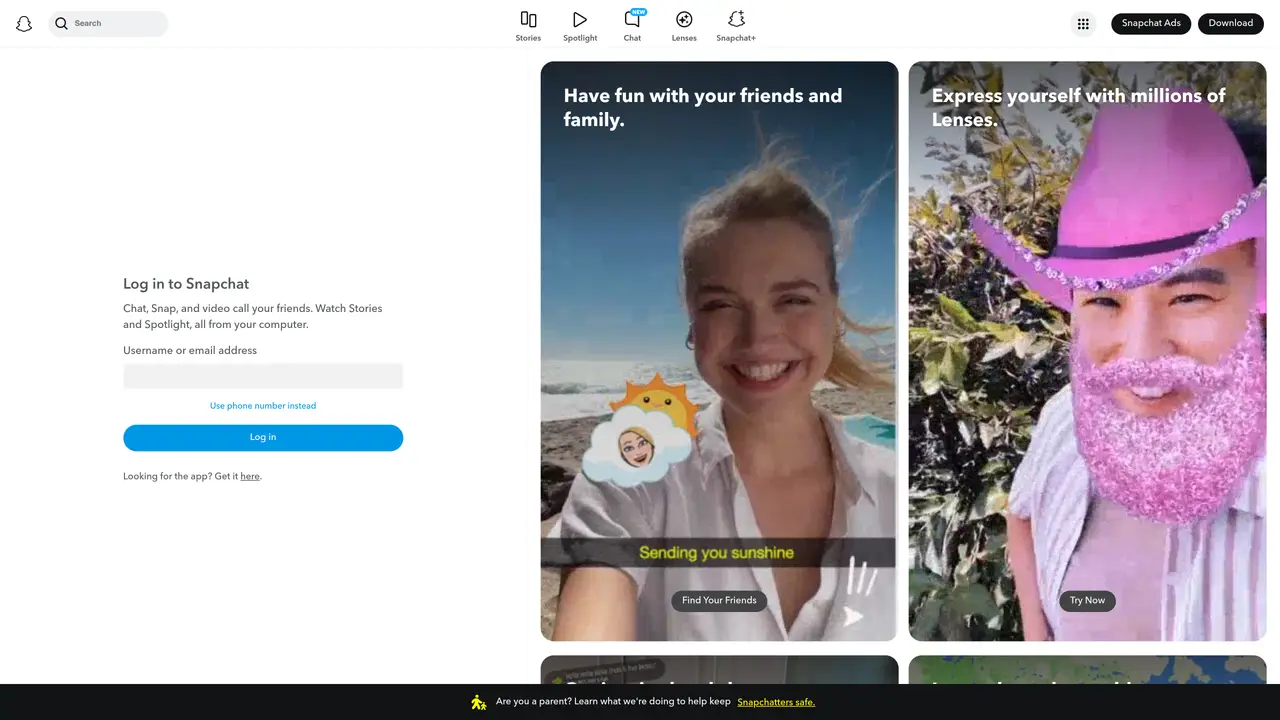This screenshot has height=720, width=1280.
Task: Click the parent safety icon in bottom banner
Action: (x=479, y=702)
